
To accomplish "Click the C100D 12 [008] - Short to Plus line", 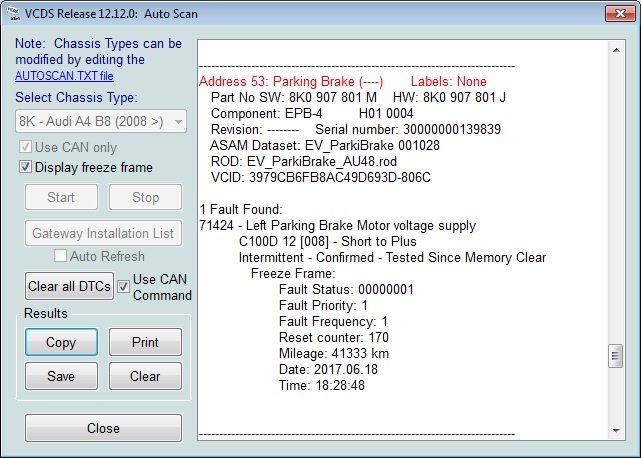I will [327, 241].
